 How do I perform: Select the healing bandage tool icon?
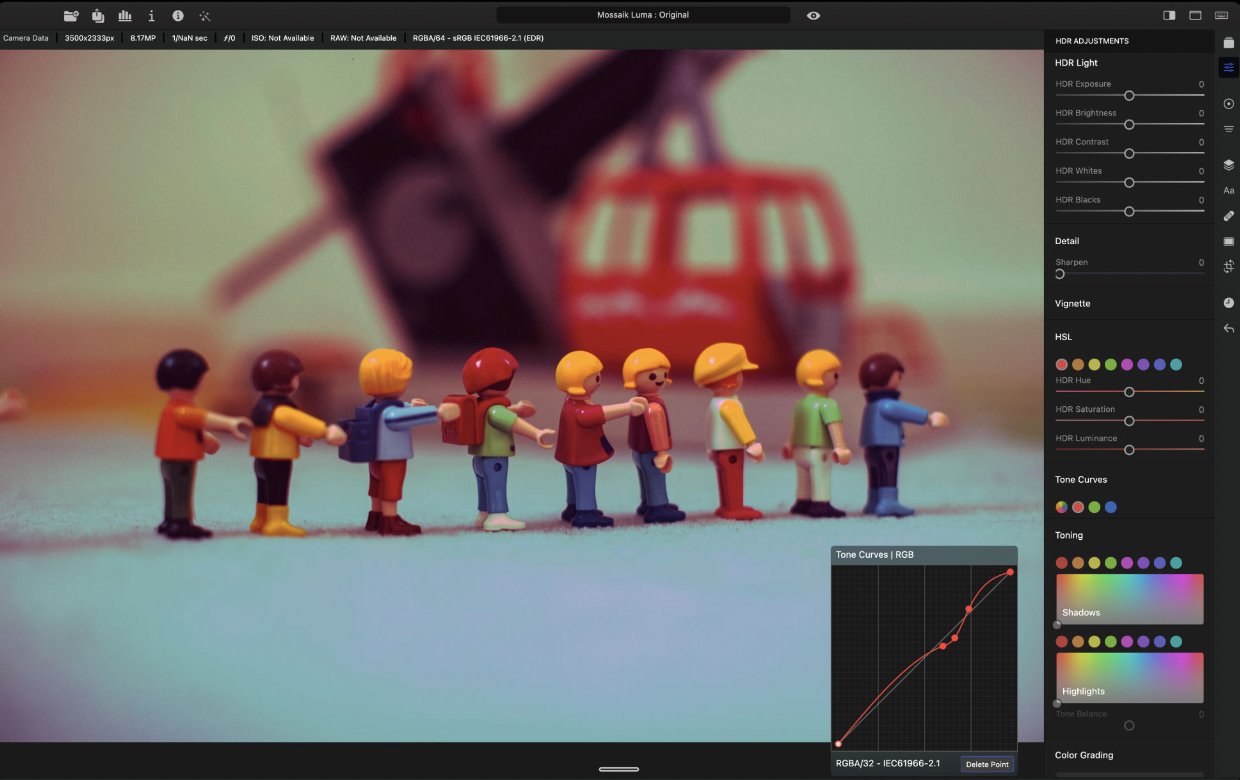[1228, 215]
